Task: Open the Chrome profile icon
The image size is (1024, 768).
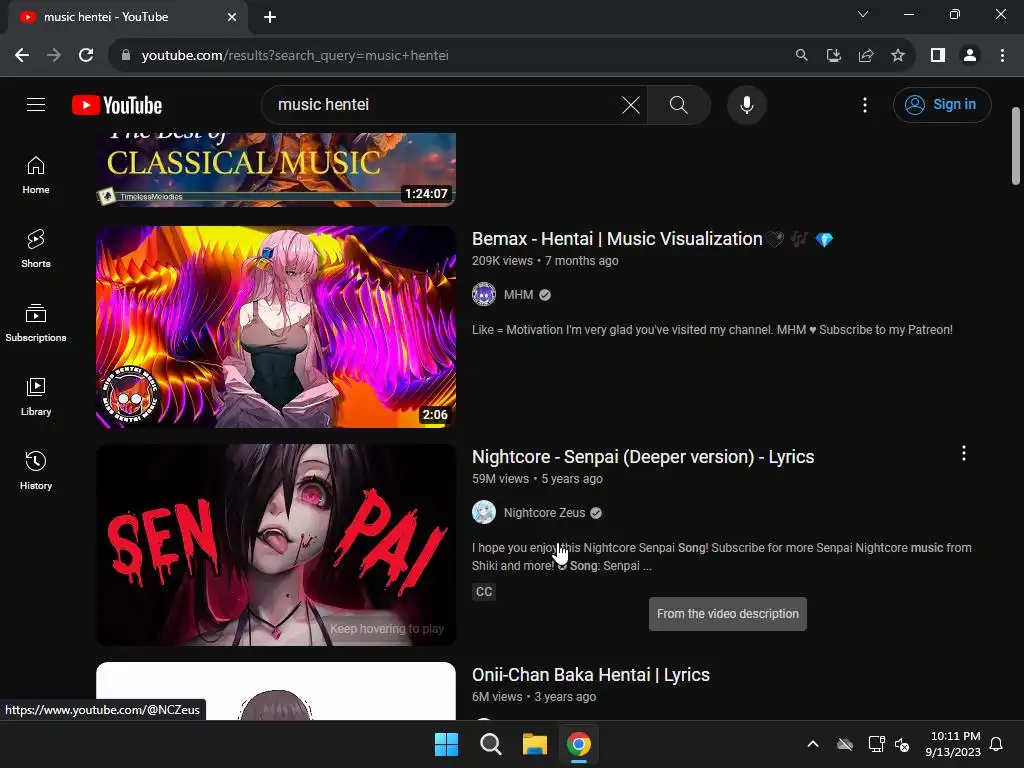Action: 970,56
